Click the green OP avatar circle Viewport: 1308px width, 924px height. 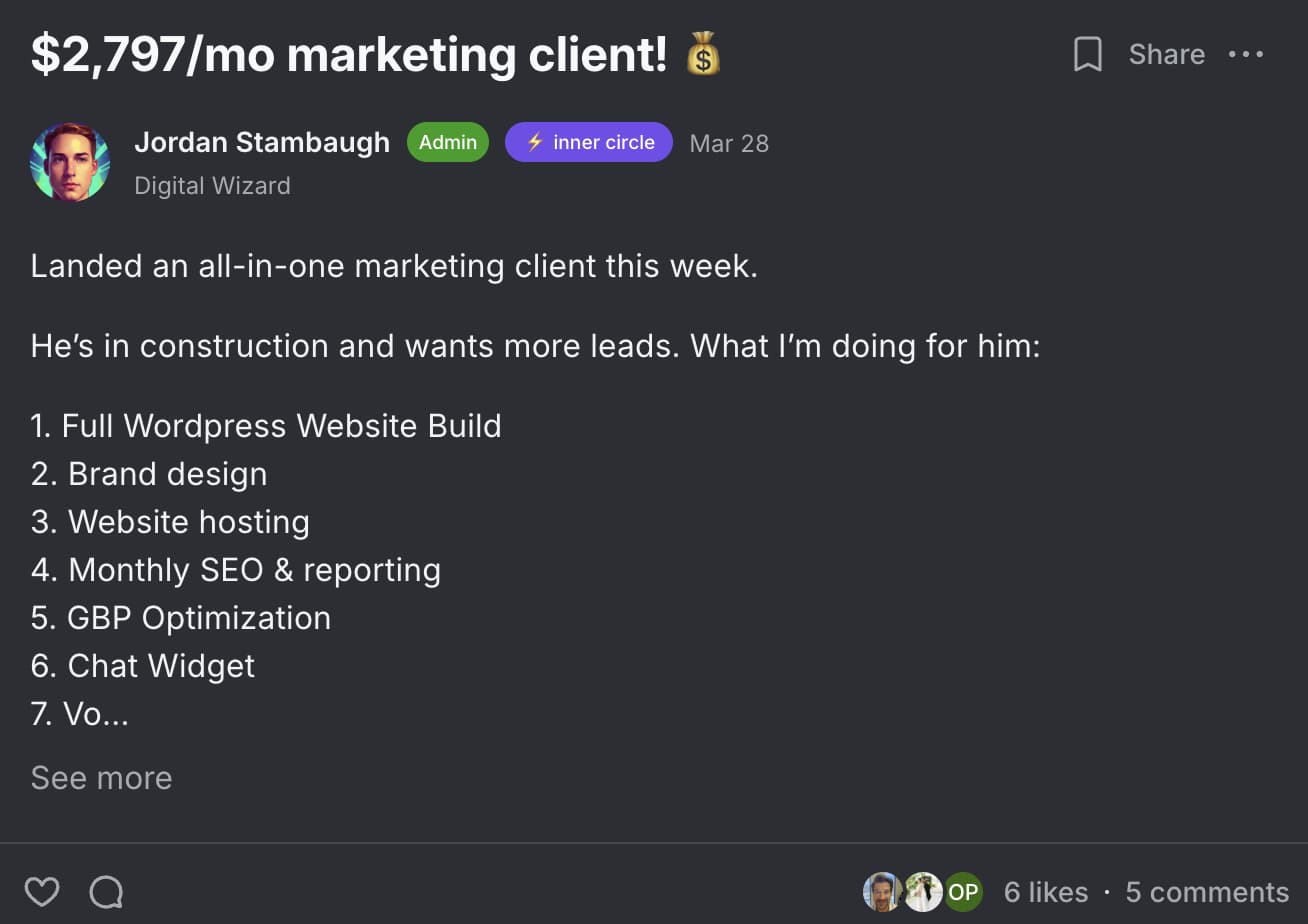coord(963,891)
